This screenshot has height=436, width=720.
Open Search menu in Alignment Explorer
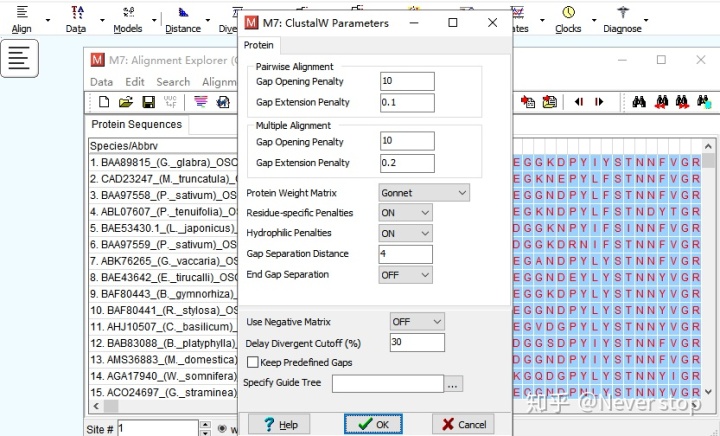pyautogui.click(x=173, y=82)
